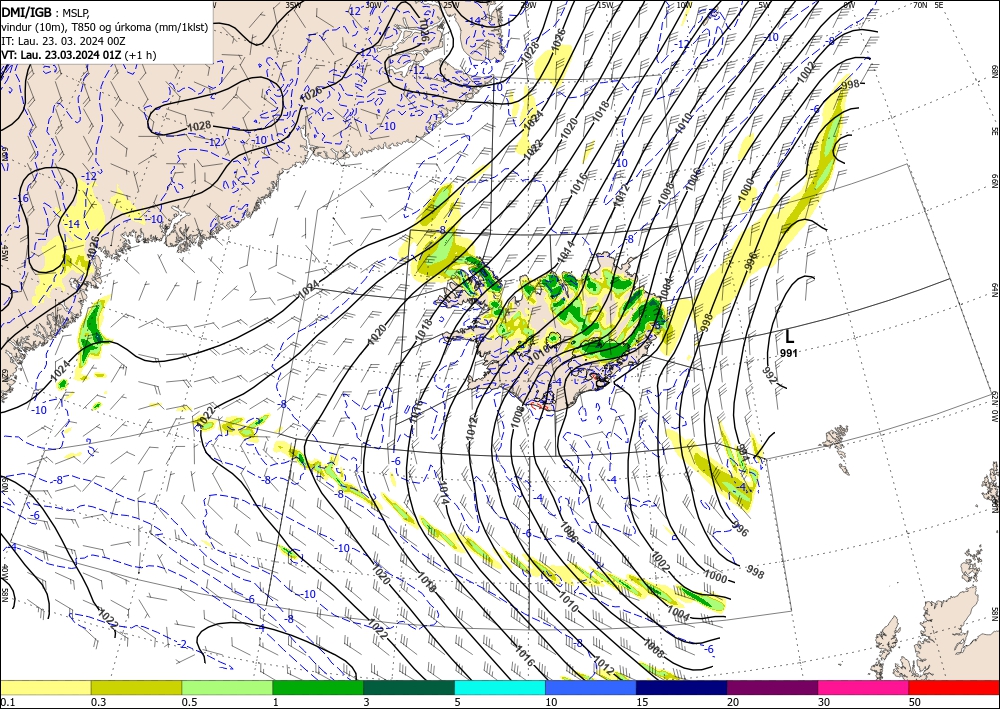Click the '1' legend scale value

click(x=276, y=702)
